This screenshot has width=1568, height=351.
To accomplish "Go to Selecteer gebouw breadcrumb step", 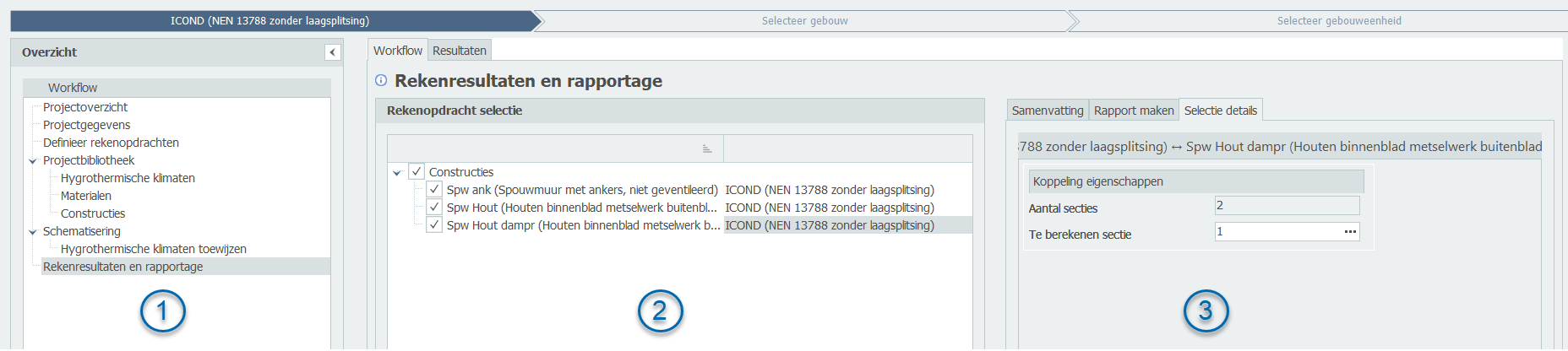I will 804,21.
